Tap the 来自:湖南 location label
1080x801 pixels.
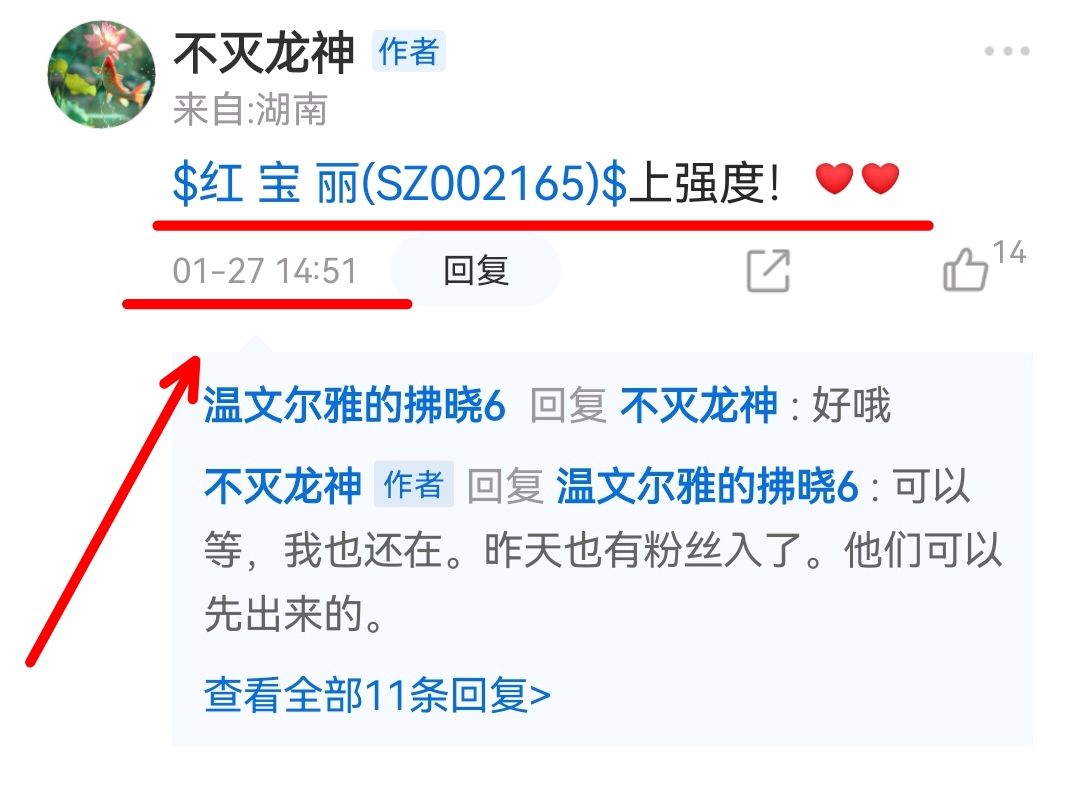[250, 110]
